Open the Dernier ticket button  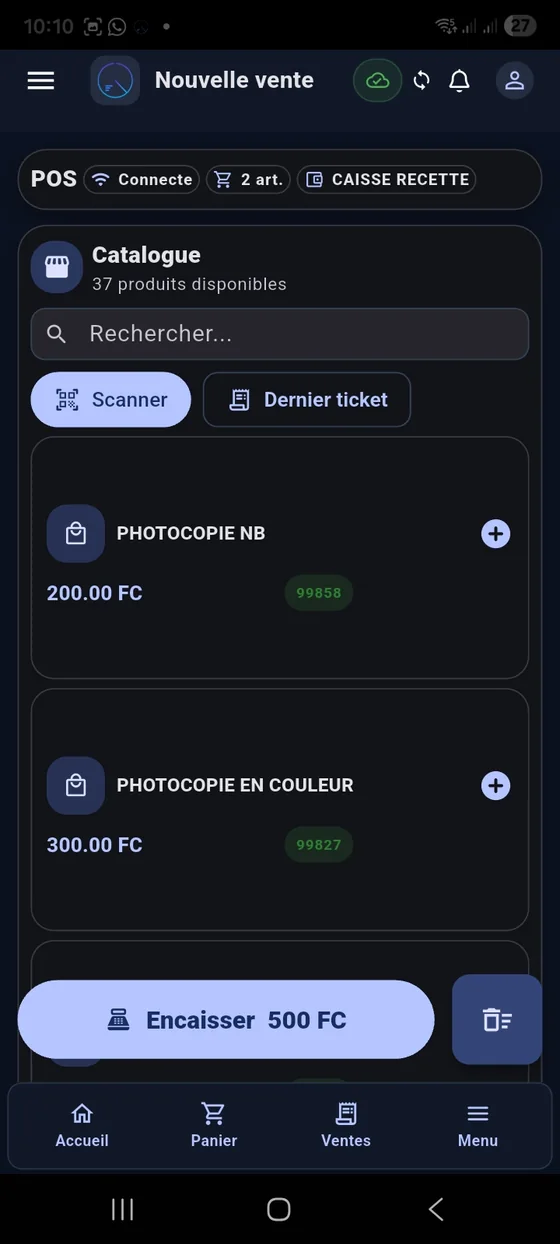pyautogui.click(x=307, y=400)
